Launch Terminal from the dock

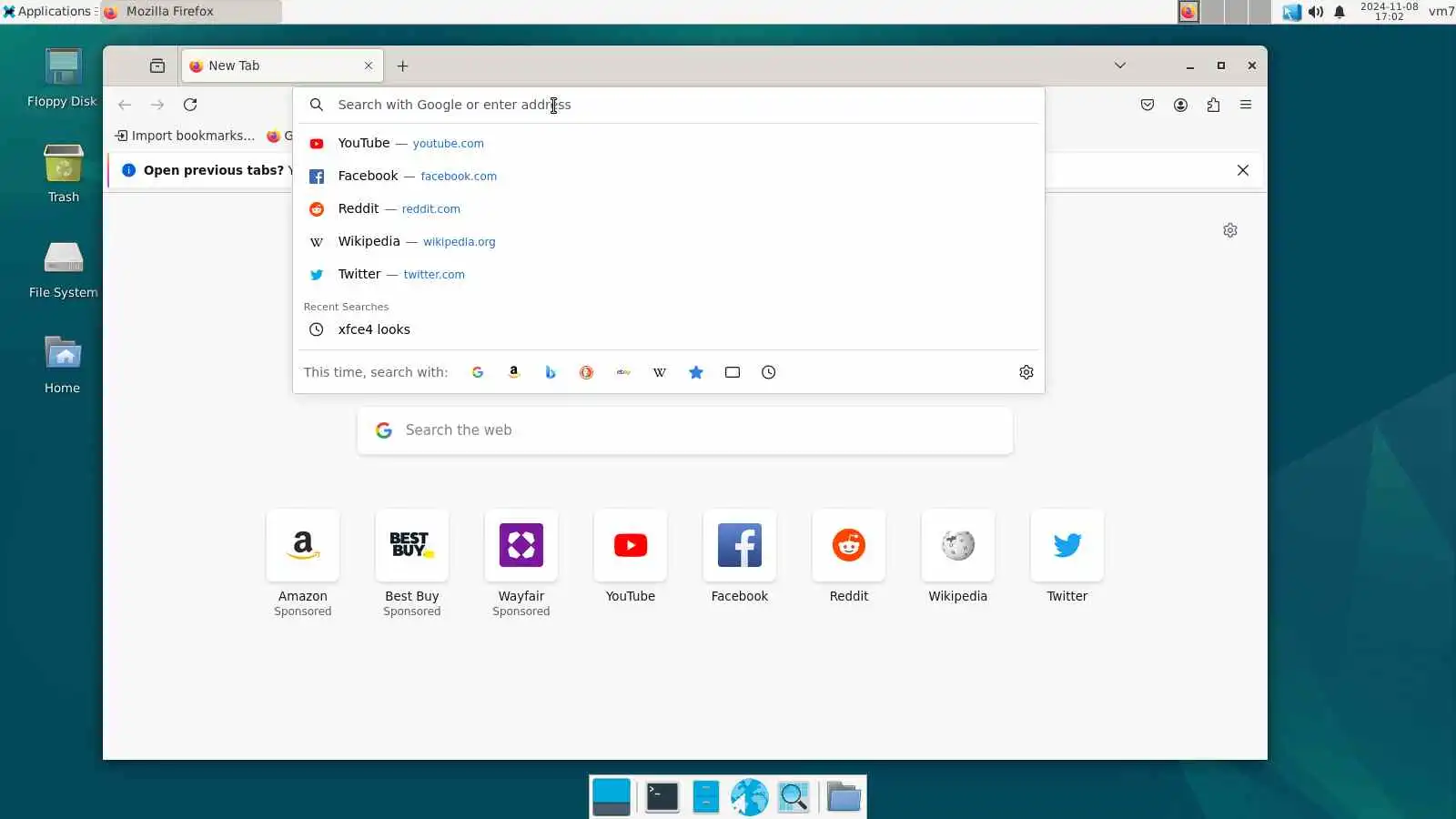click(x=662, y=797)
